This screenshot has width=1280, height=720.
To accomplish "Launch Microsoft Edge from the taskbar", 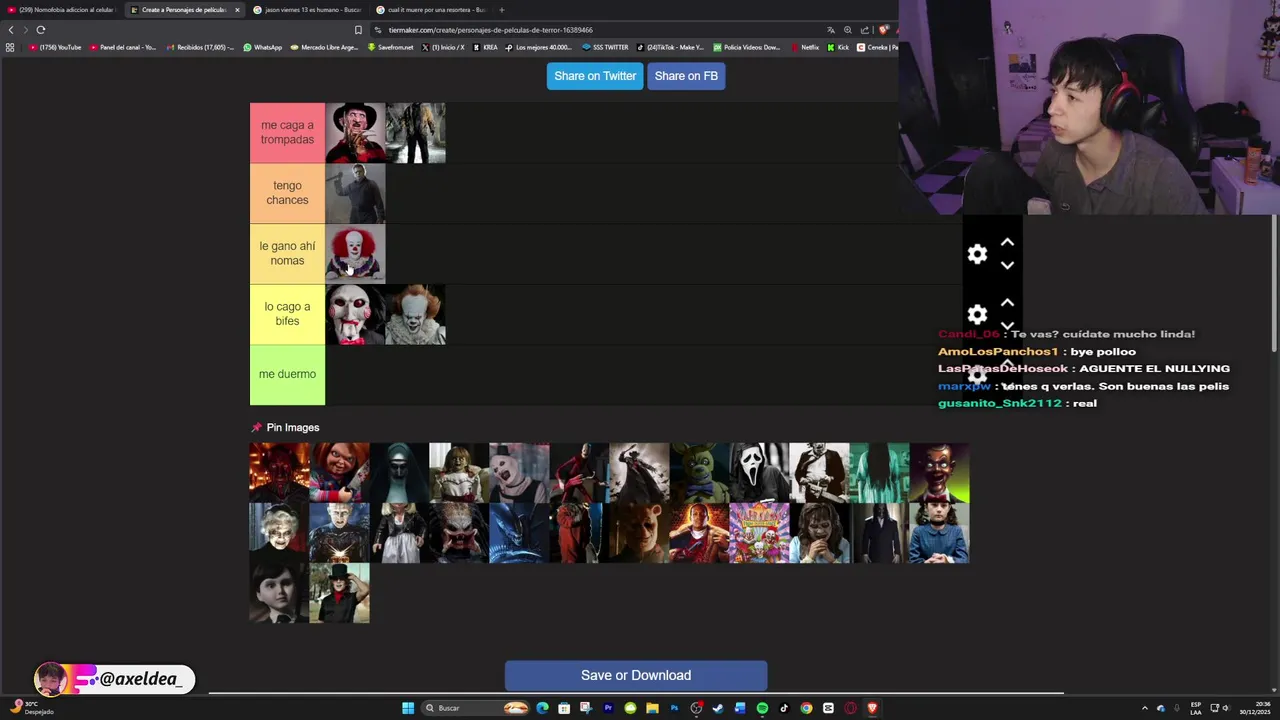I will click(x=543, y=708).
